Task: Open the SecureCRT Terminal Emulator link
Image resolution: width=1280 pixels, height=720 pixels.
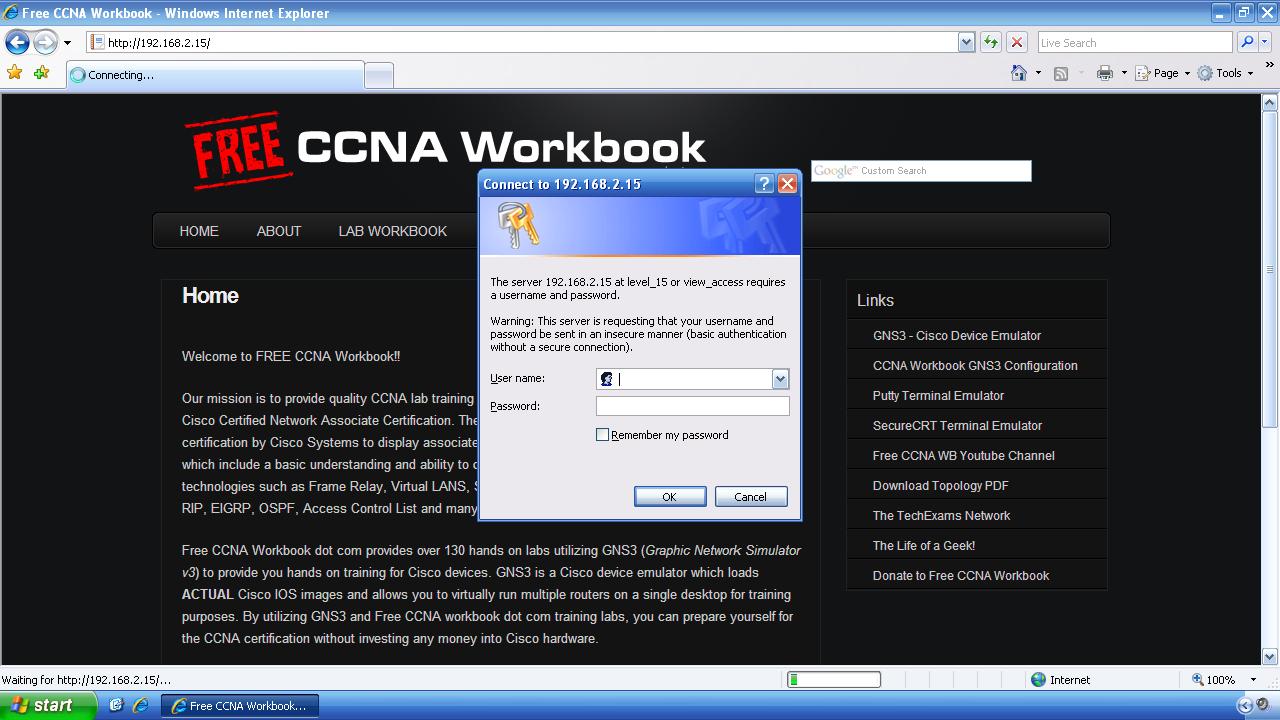Action: click(957, 426)
